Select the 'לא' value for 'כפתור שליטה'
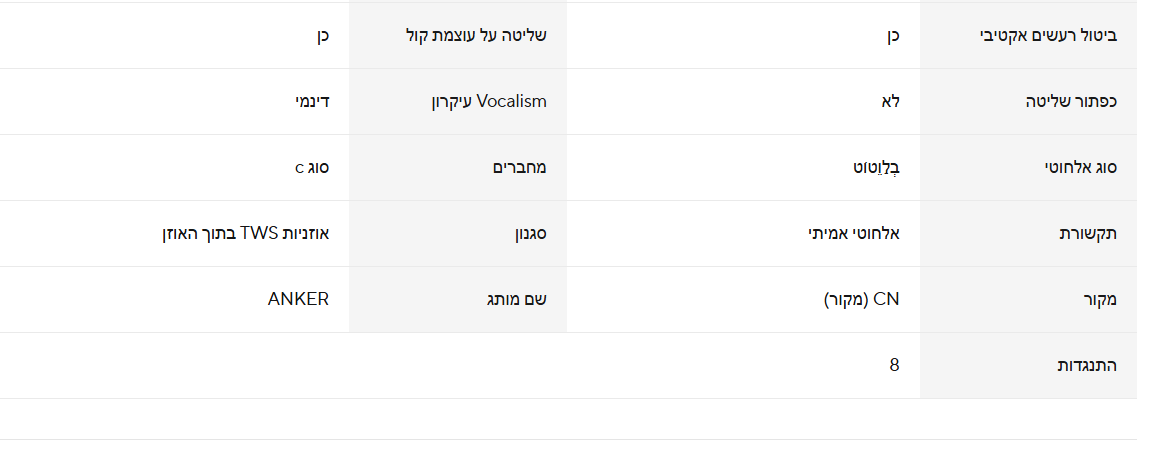 point(889,102)
